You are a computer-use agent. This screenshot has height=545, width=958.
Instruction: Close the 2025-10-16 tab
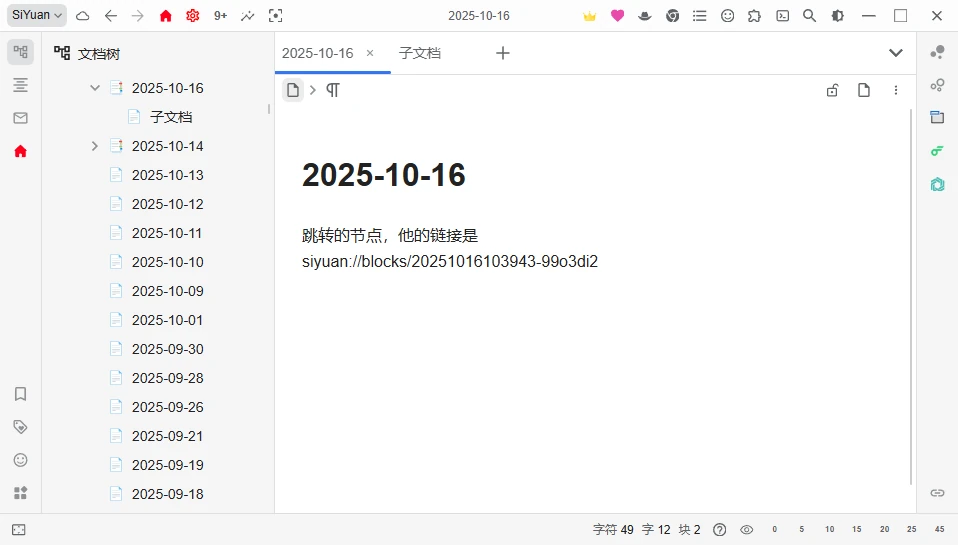(x=370, y=53)
